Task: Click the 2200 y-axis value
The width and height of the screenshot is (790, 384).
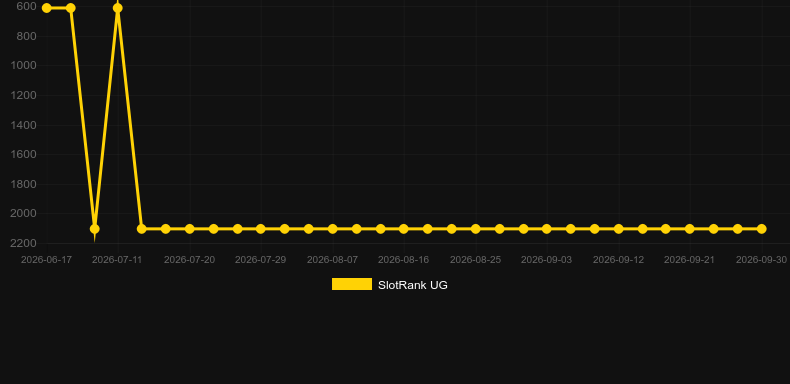Action: coord(24,243)
